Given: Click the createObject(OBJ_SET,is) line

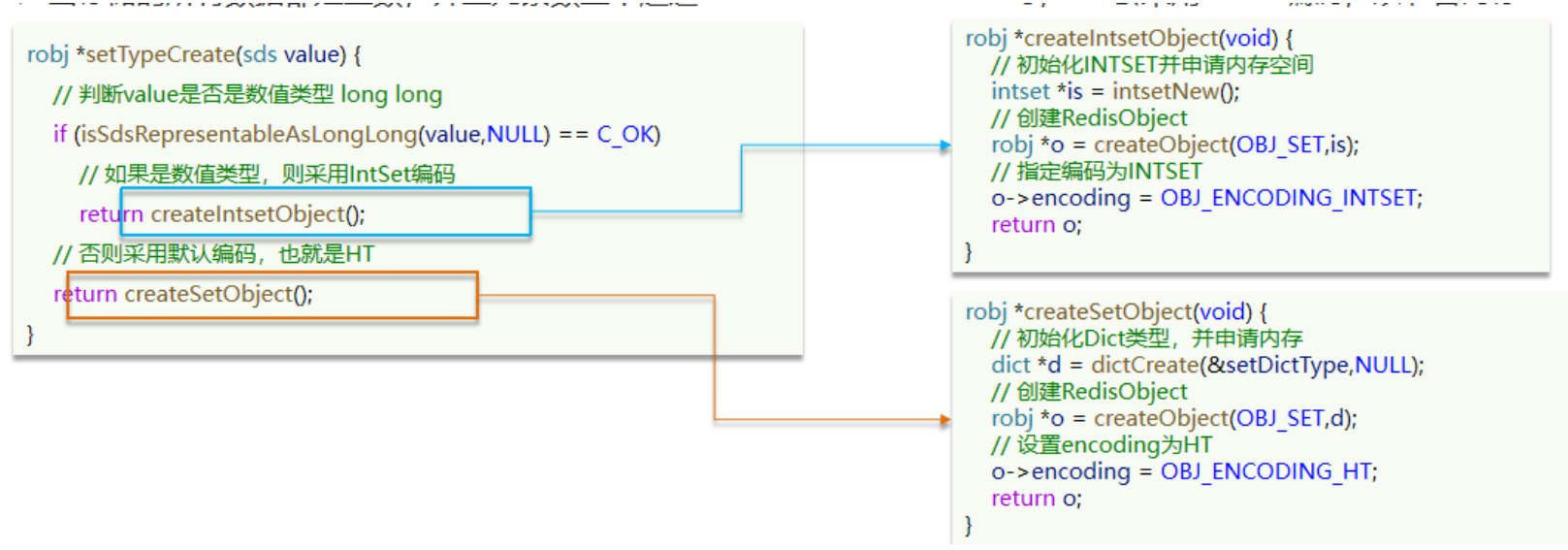Looking at the screenshot, I should click(x=1174, y=145).
